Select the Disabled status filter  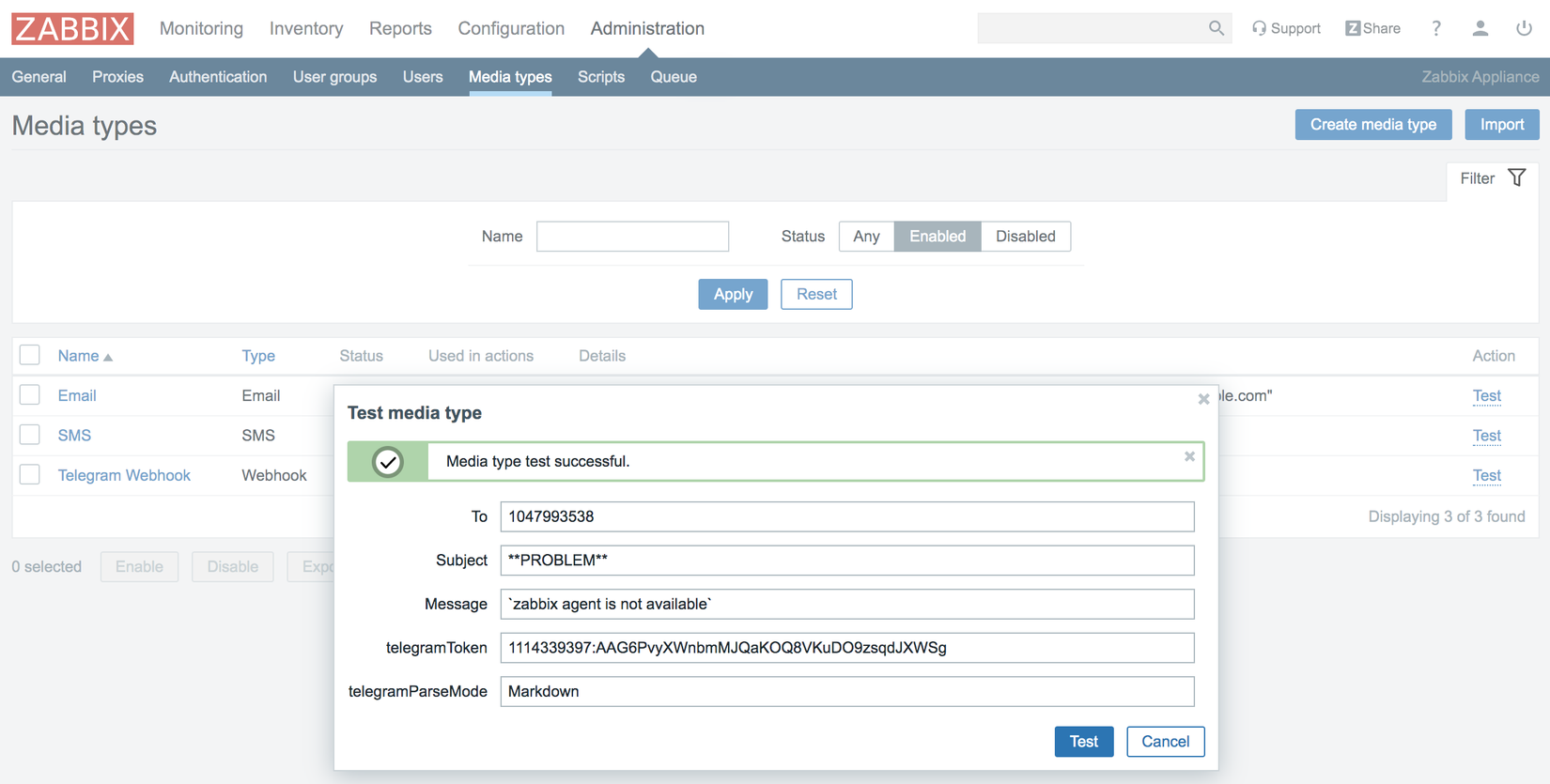[x=1025, y=237]
